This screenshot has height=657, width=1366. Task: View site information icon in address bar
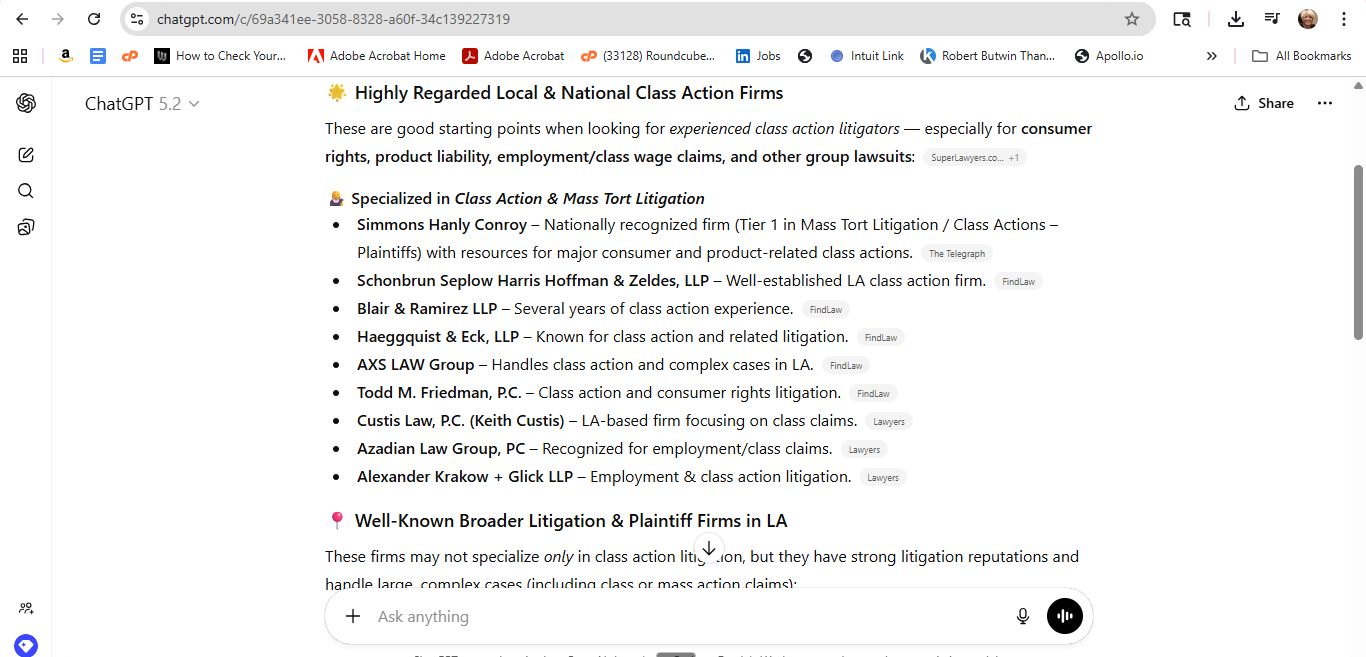pos(138,19)
